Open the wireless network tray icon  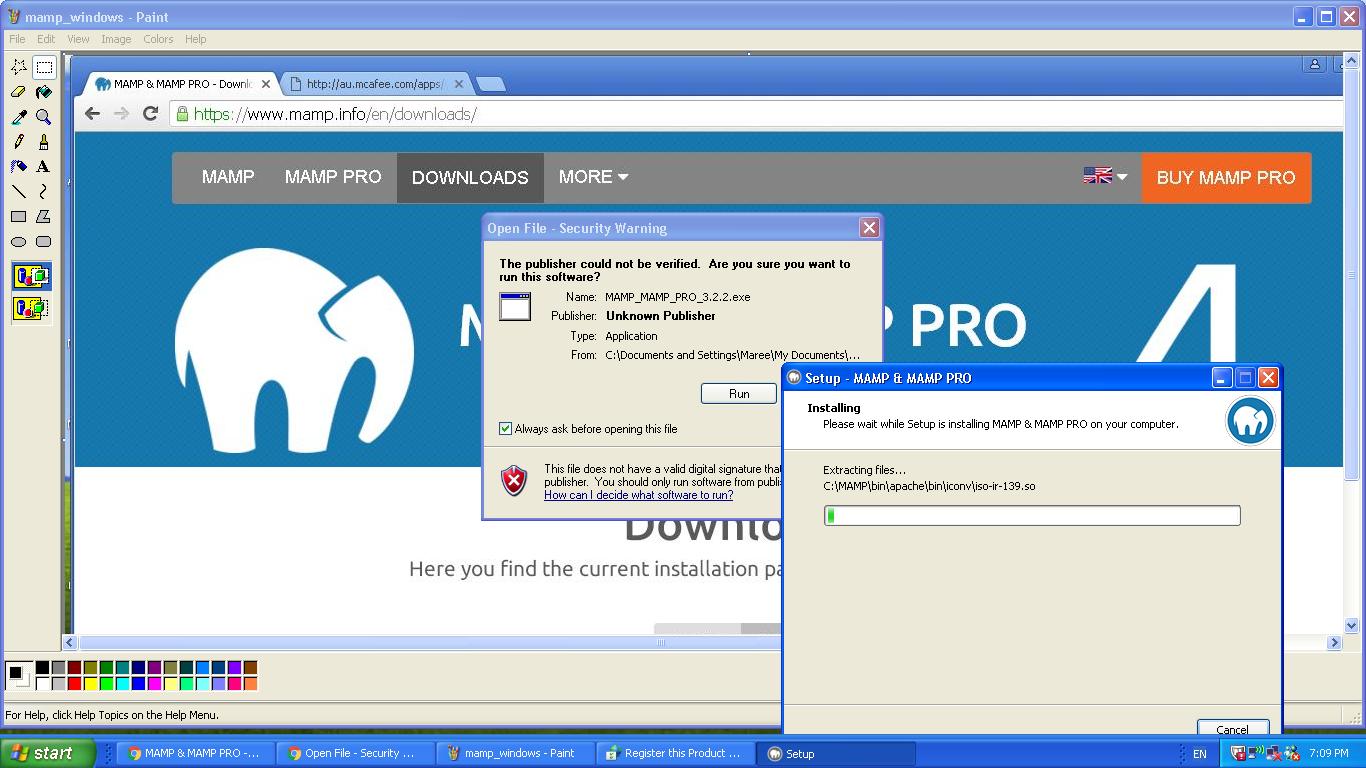pyautogui.click(x=1255, y=753)
